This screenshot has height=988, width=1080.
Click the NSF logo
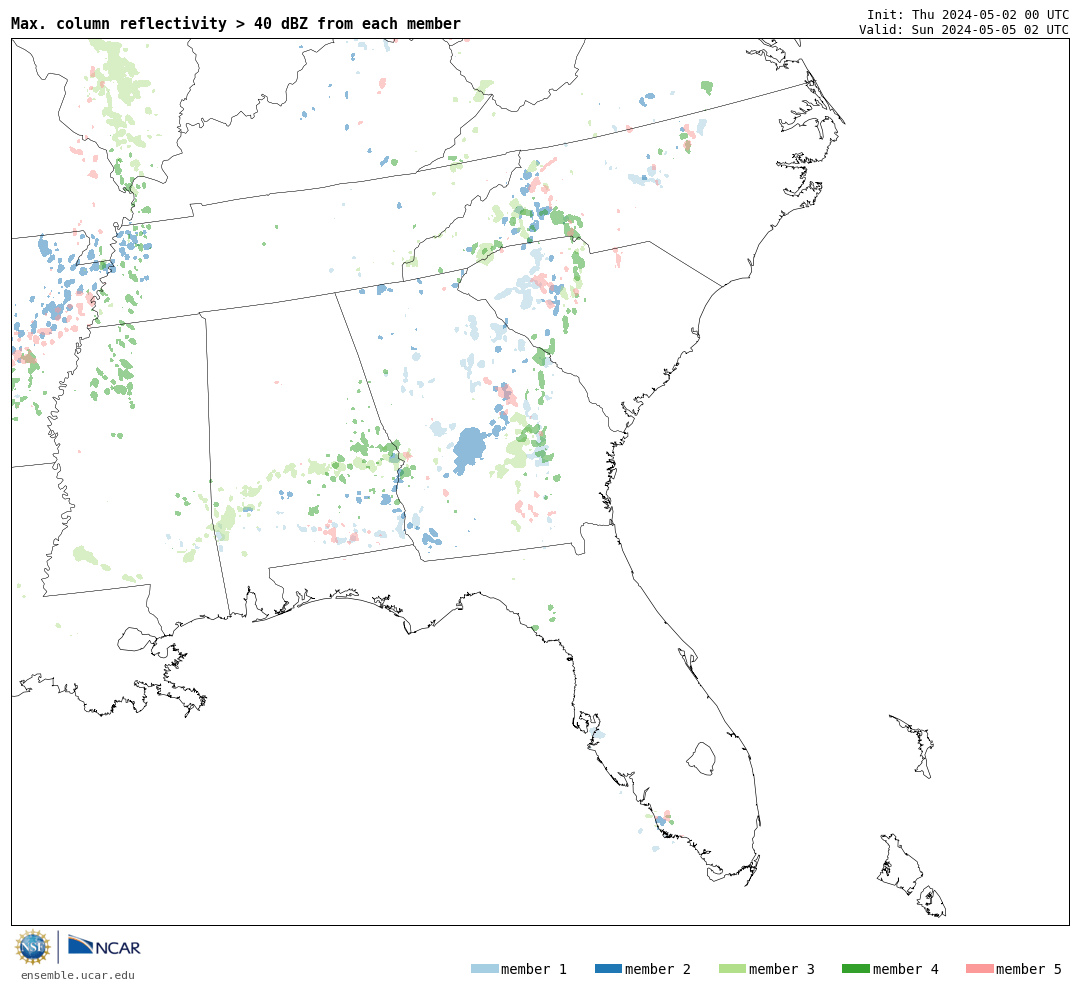click(33, 947)
